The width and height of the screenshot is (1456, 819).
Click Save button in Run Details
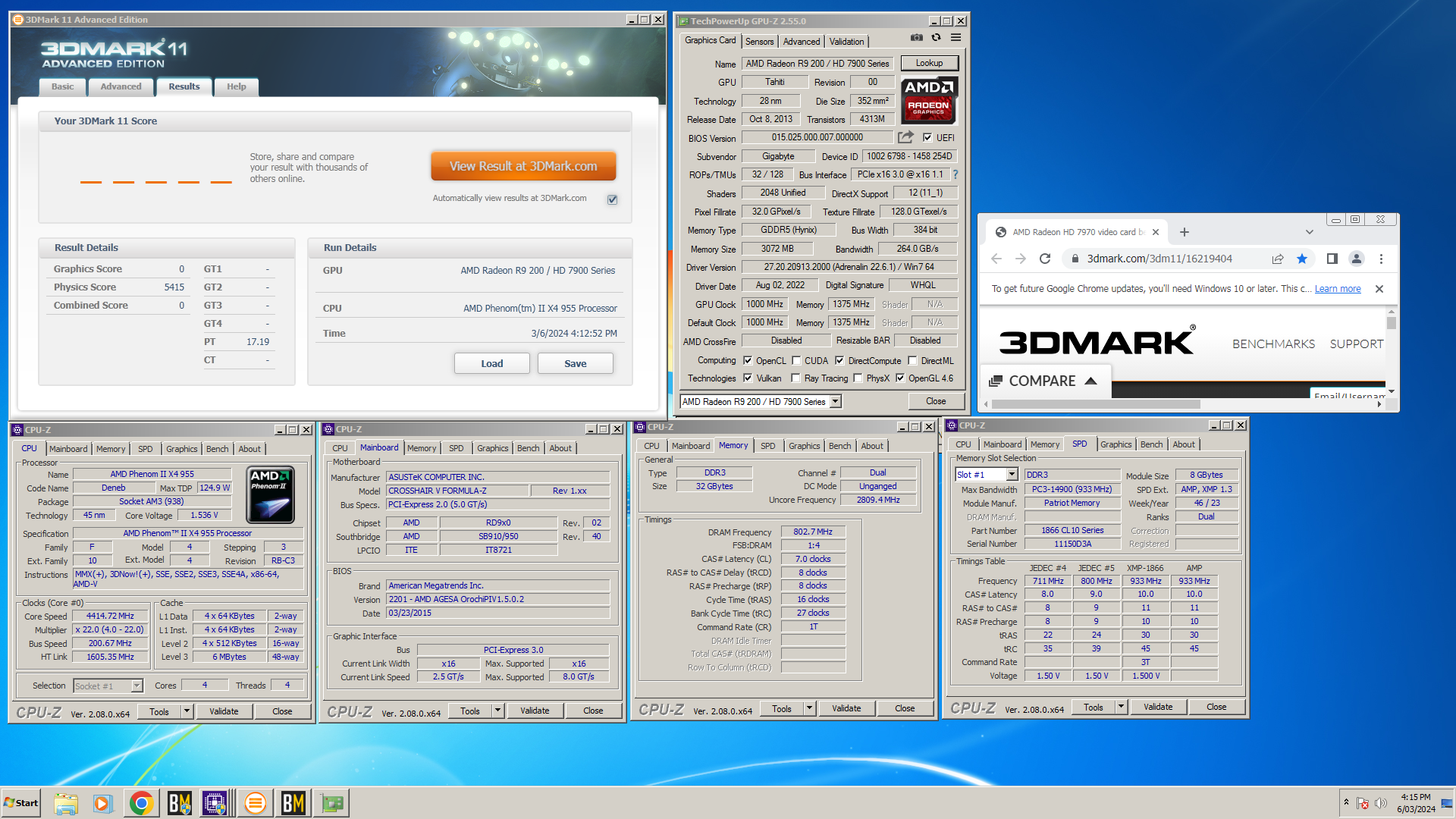[x=575, y=364]
